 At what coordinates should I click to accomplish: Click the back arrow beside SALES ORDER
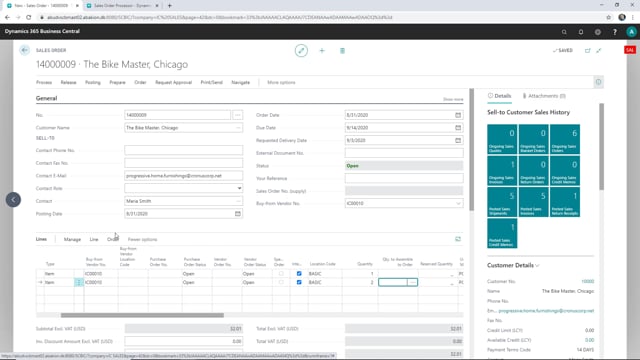pos(24,50)
